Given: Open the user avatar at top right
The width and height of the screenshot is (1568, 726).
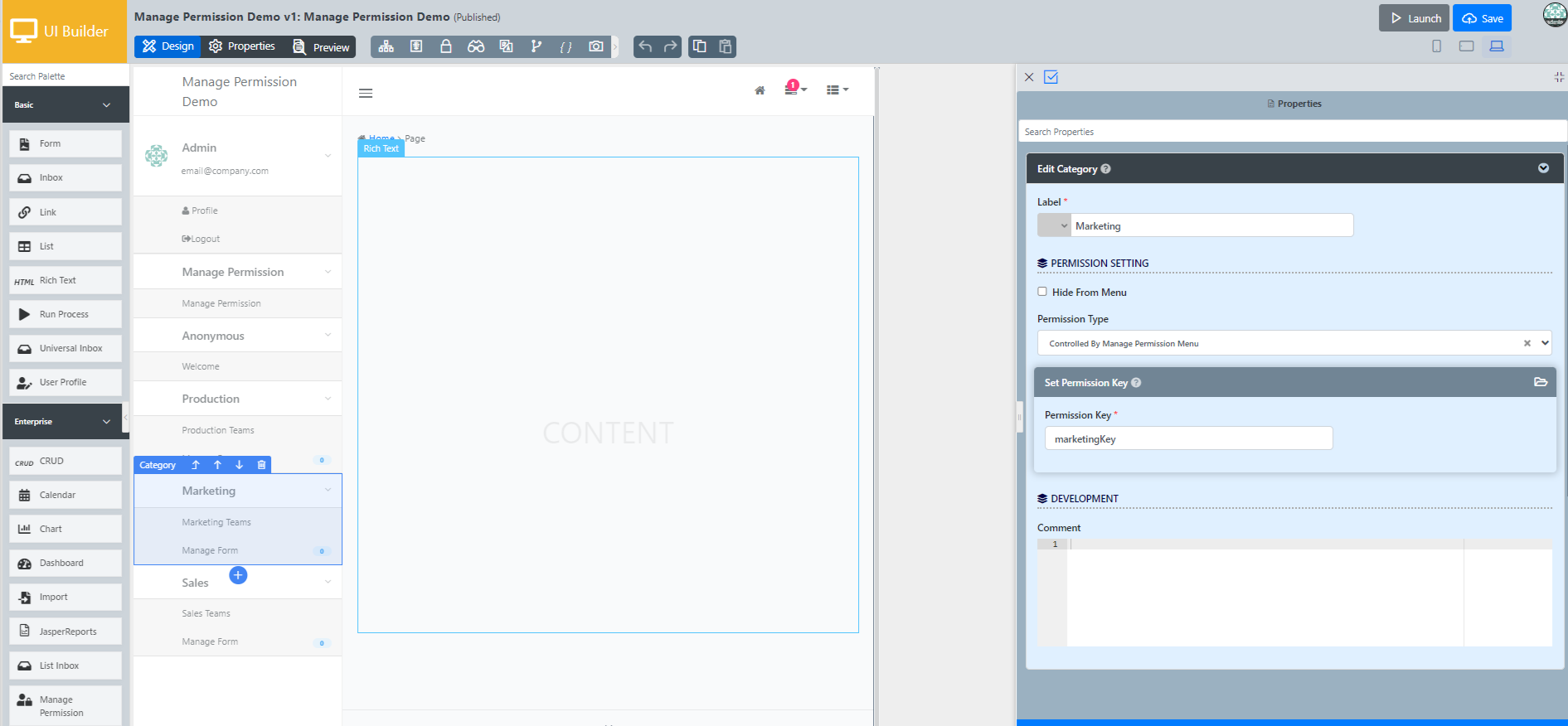Looking at the screenshot, I should point(1554,15).
